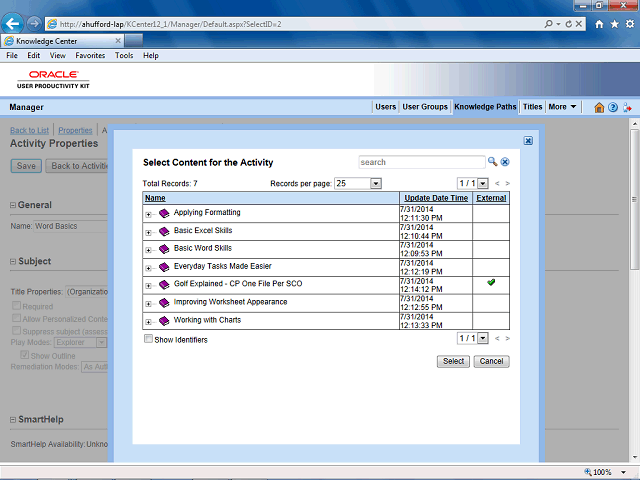Open the Favorites menu

(x=90, y=56)
